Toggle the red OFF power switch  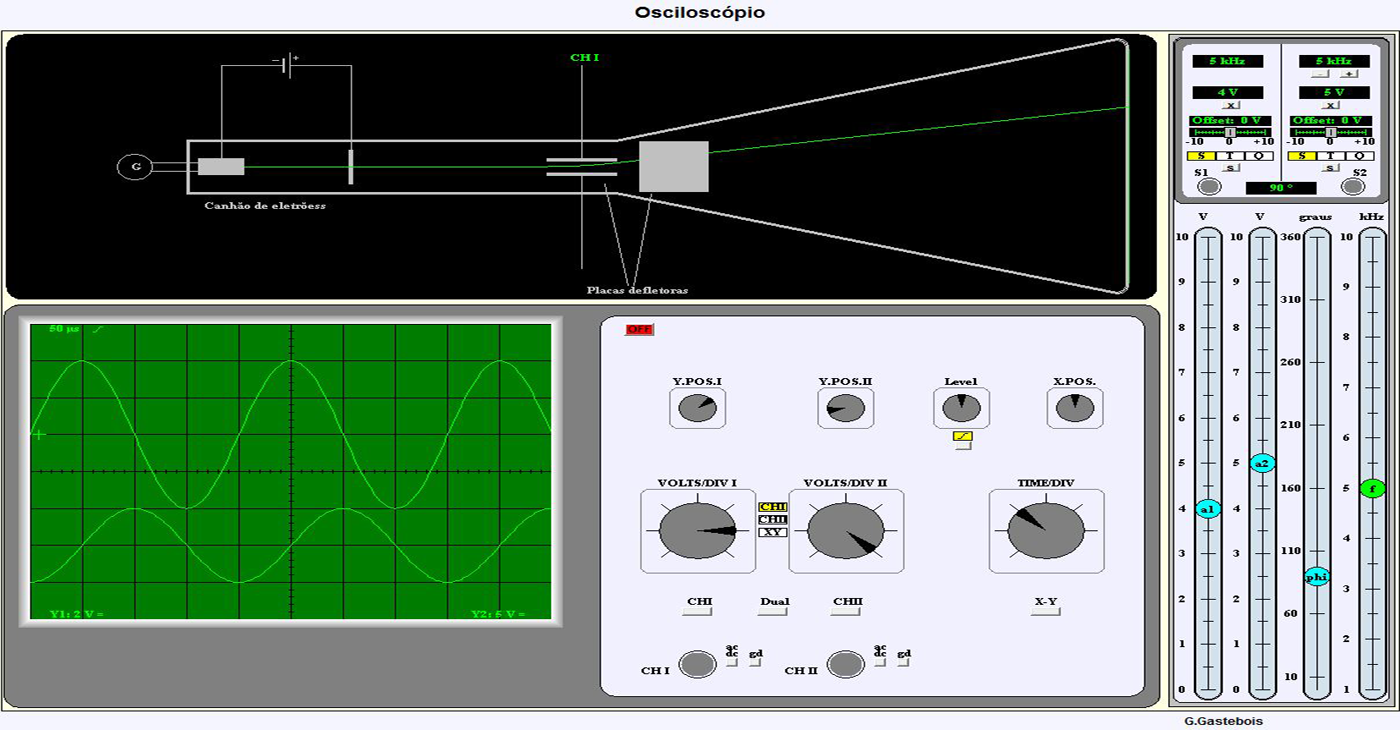click(x=639, y=329)
